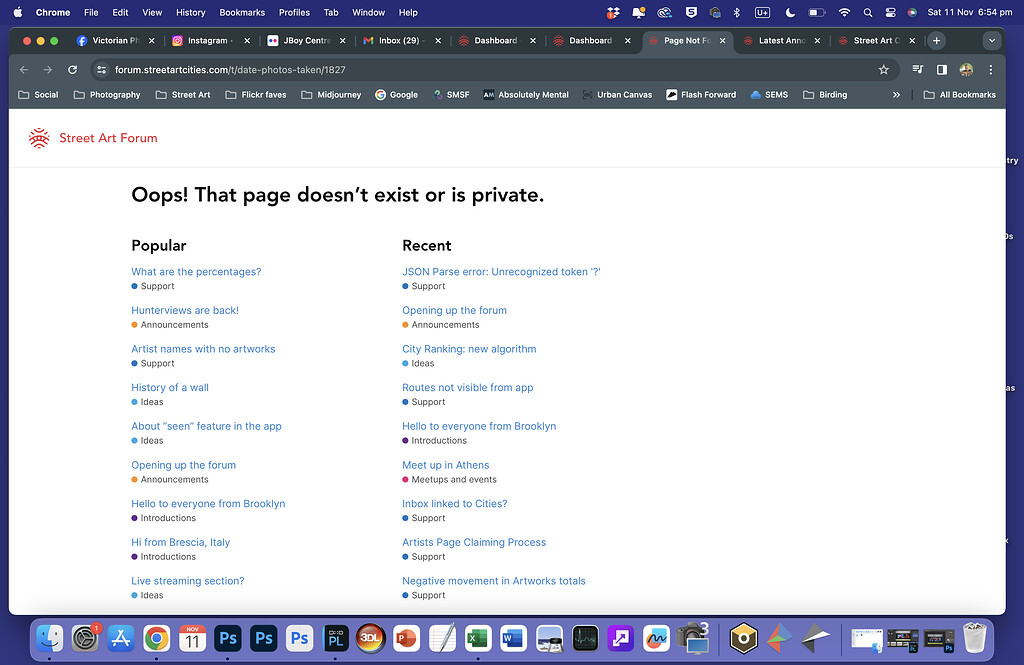Click the Street Art Forum logo
Viewport: 1024px width, 665px height.
(93, 138)
